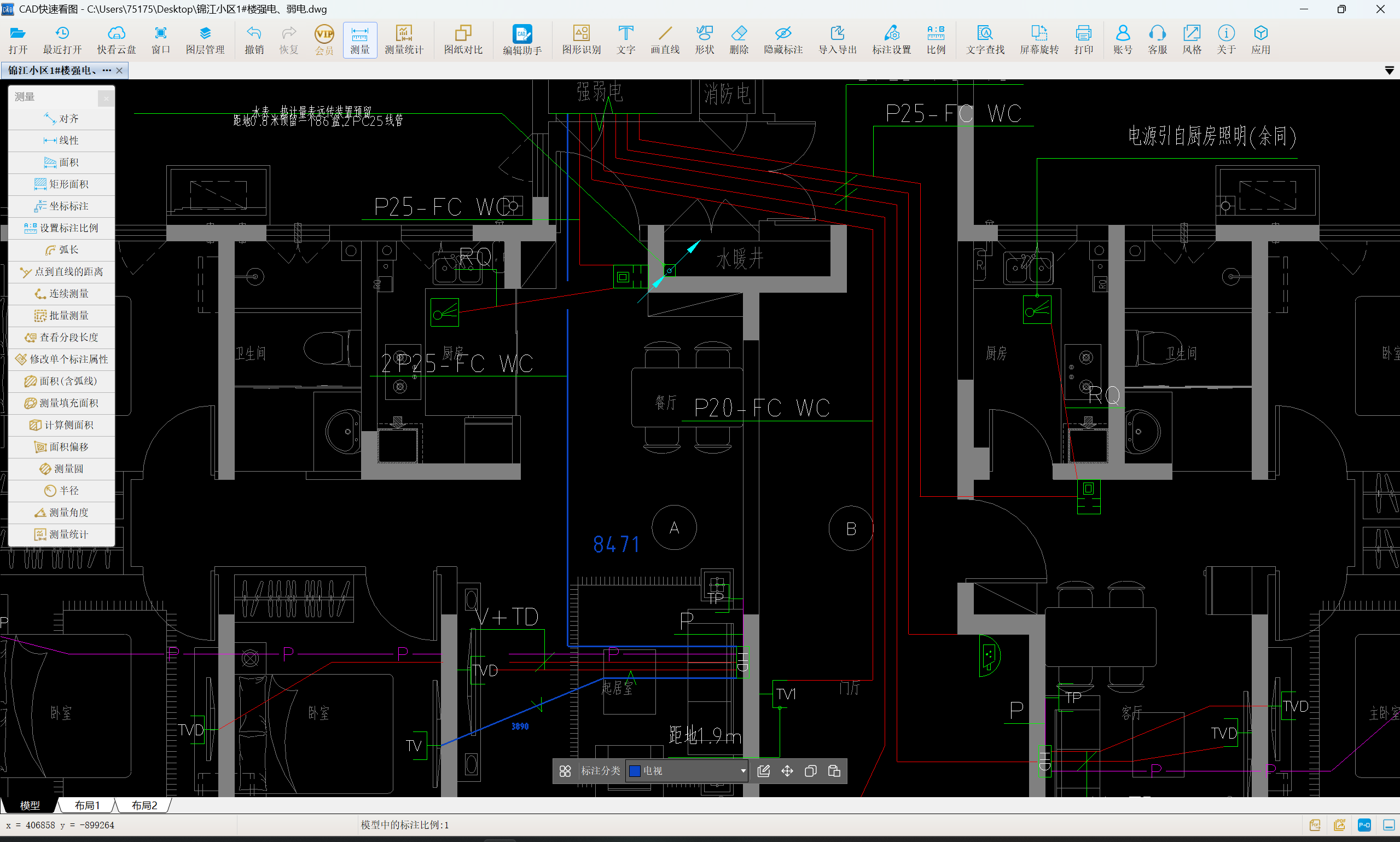Measure 弧长 arc length
The image size is (1400, 842).
(x=61, y=249)
